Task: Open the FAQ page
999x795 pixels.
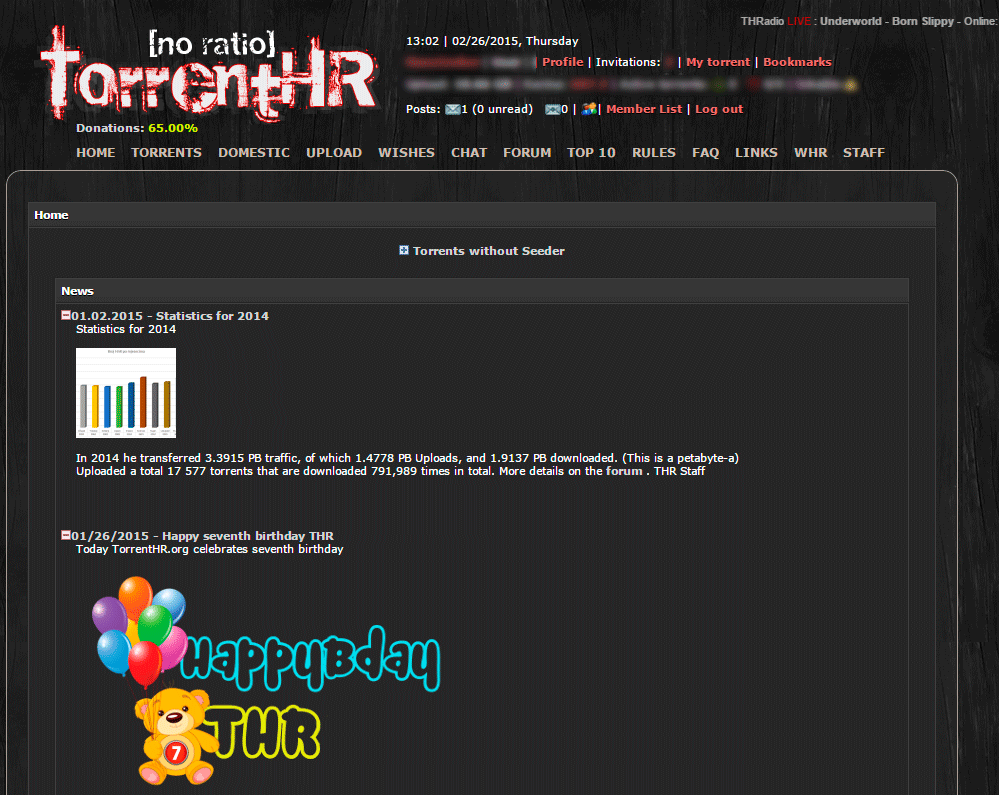Action: click(x=705, y=153)
